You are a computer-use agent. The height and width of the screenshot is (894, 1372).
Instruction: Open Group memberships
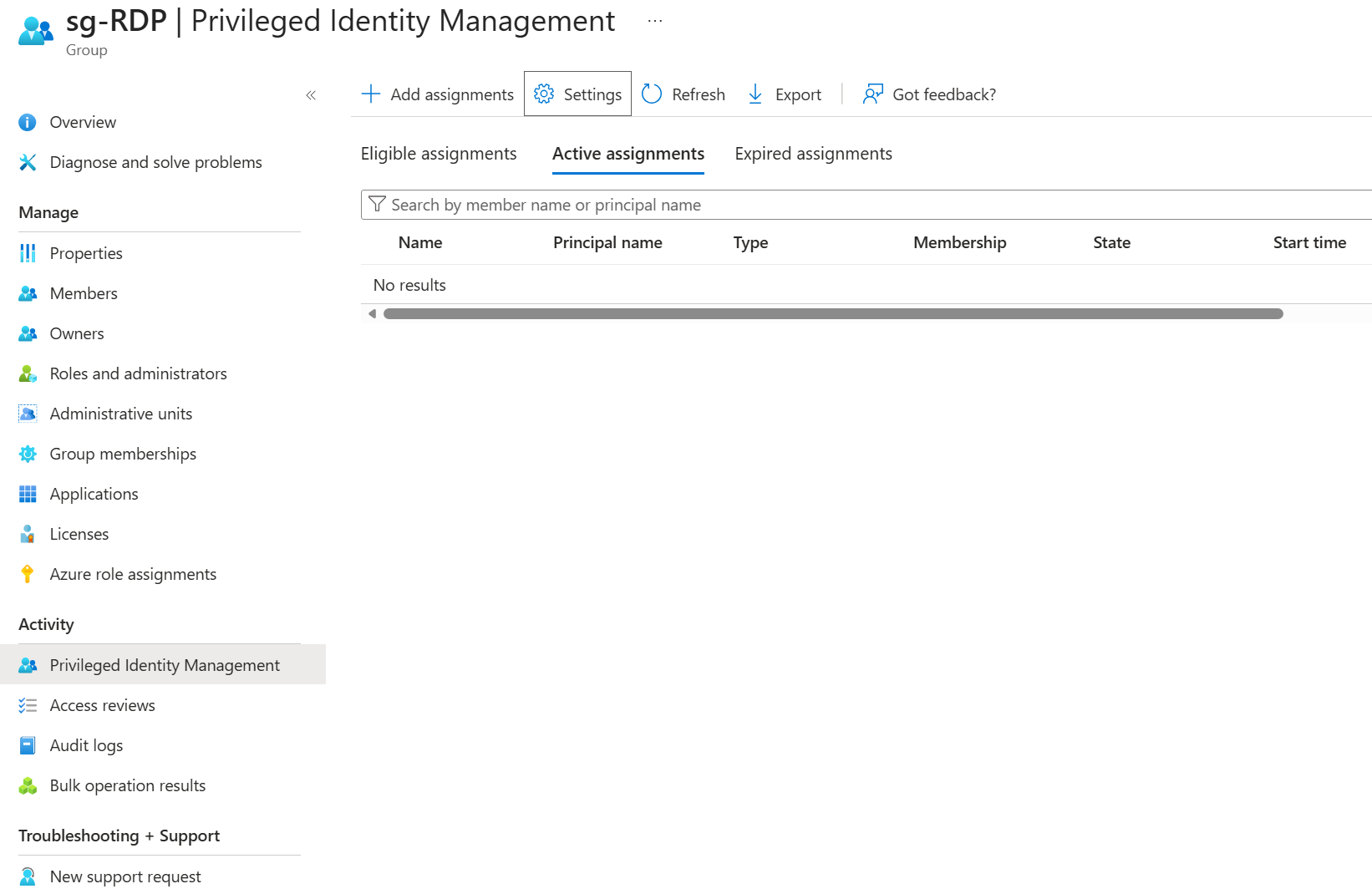click(124, 454)
